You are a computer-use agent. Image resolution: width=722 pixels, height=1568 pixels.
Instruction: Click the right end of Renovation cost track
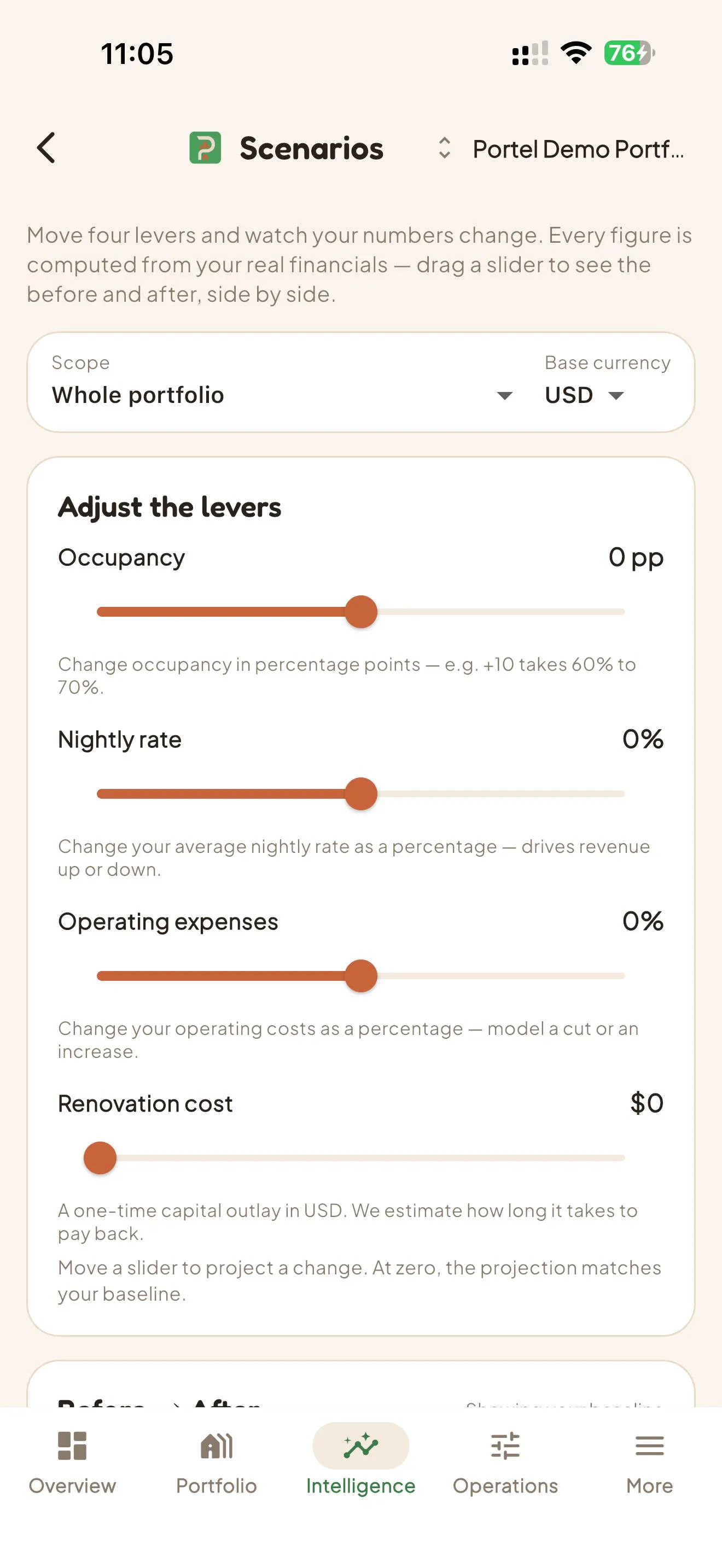621,1158
